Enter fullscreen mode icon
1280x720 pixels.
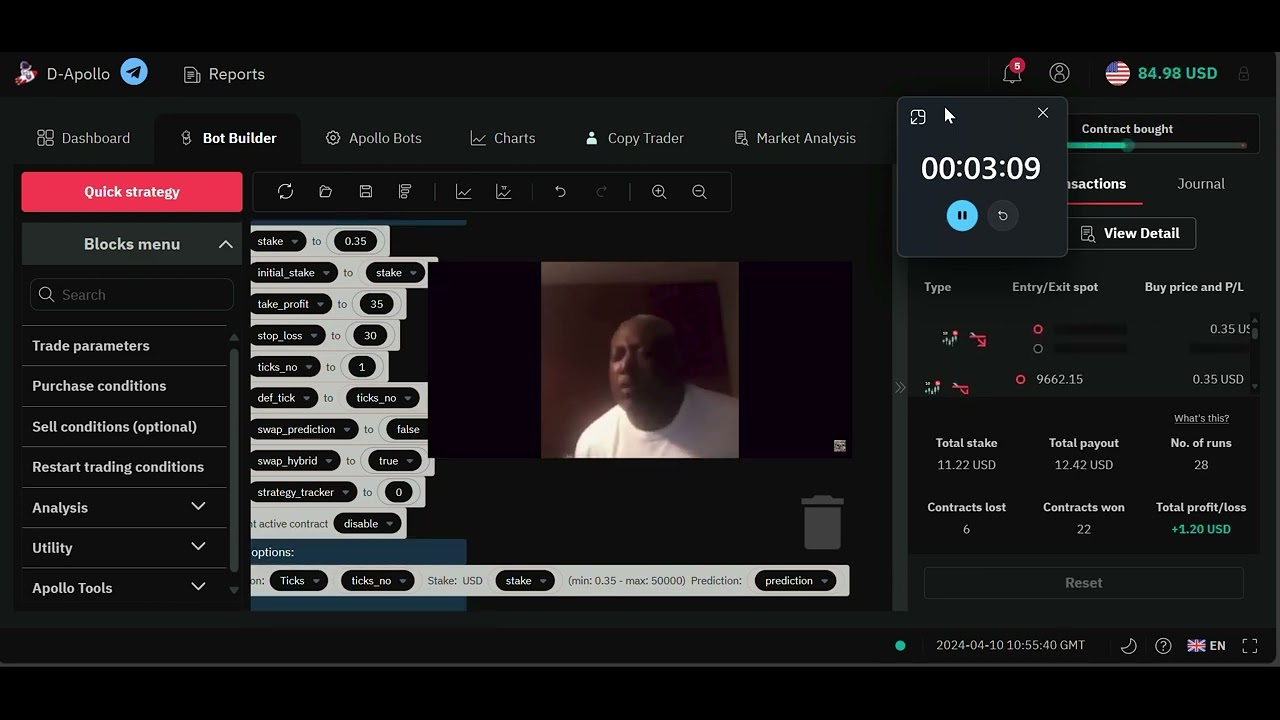[1250, 646]
